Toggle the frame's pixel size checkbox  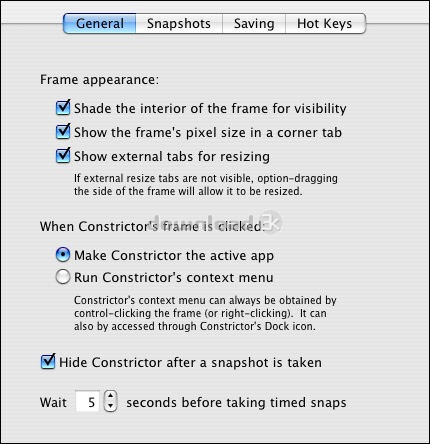[63, 131]
